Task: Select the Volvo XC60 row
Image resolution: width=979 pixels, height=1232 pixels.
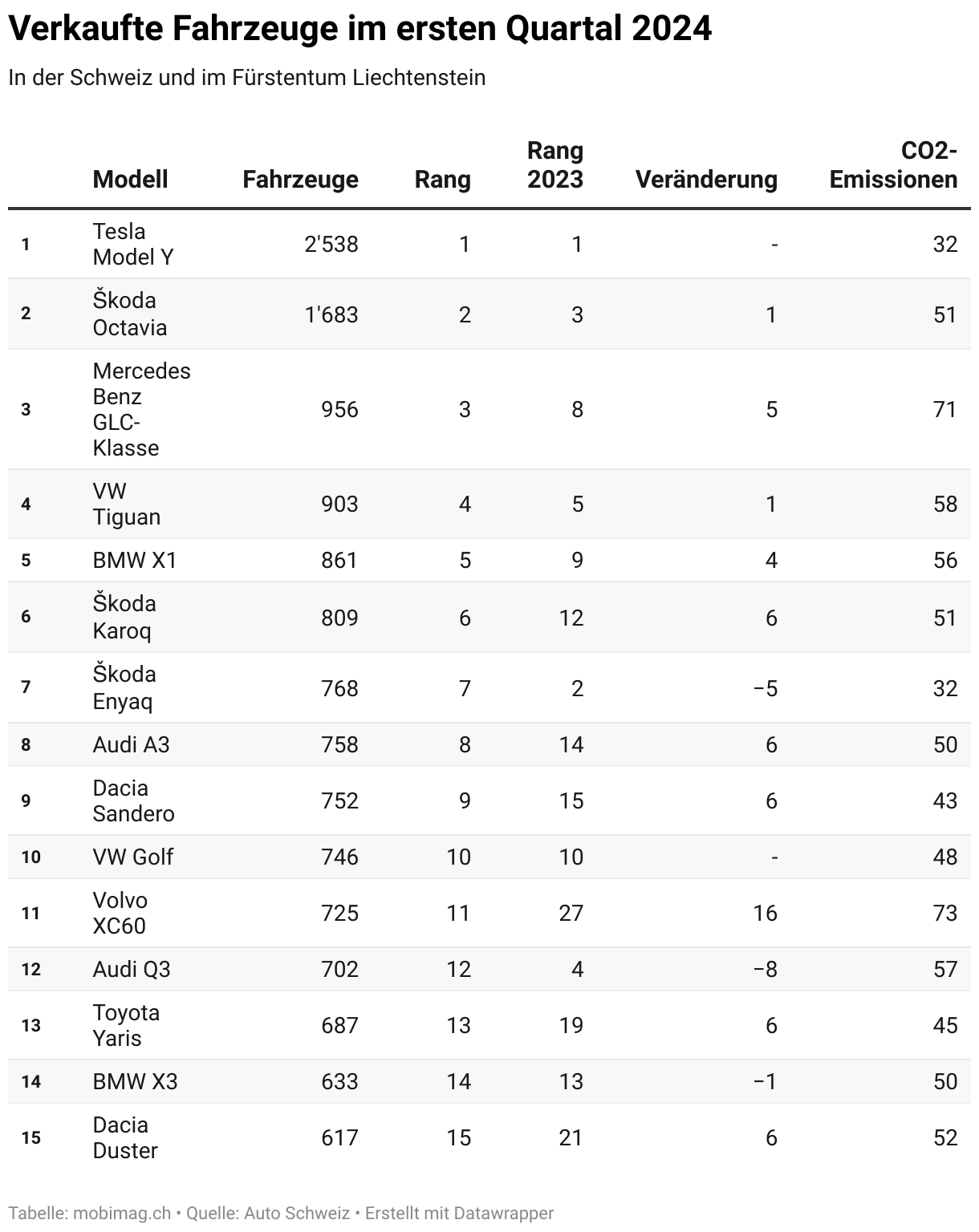Action: (x=489, y=913)
